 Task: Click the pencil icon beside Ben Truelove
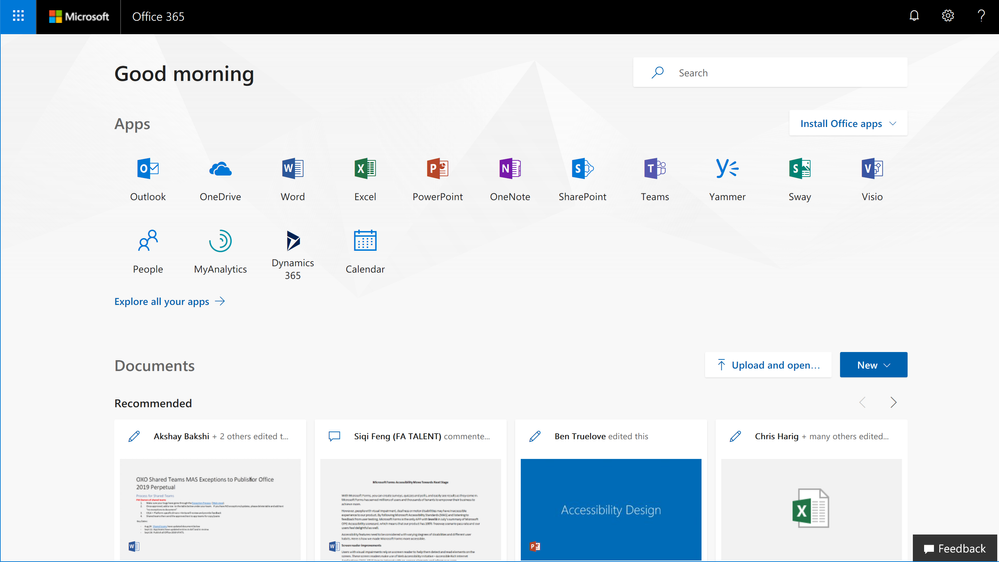click(535, 436)
